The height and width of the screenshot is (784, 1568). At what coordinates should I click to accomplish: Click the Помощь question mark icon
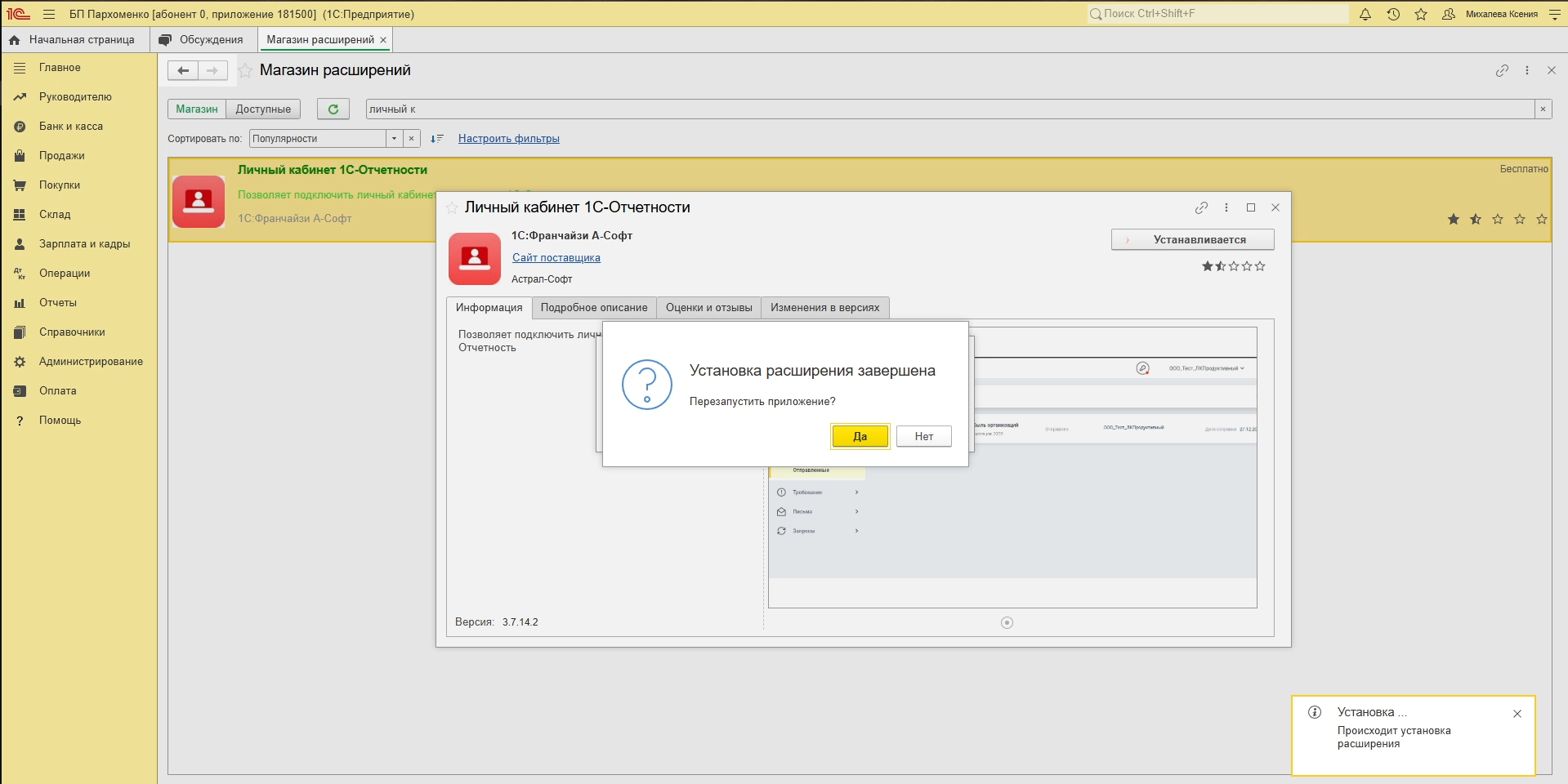(x=20, y=421)
